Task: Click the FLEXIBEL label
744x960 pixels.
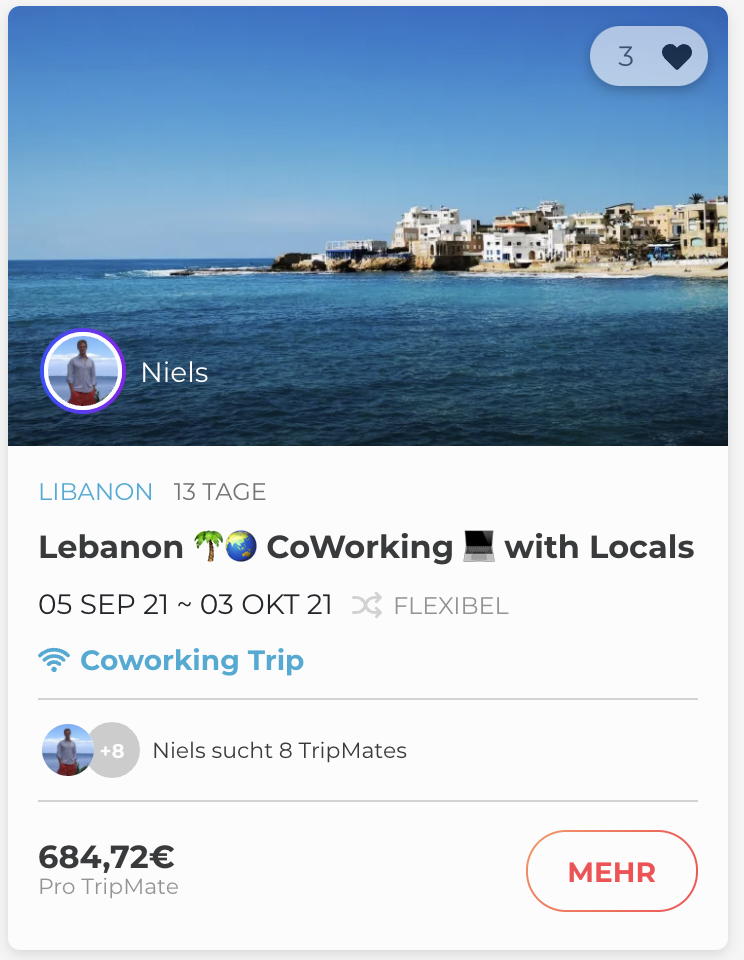Action: [x=451, y=606]
